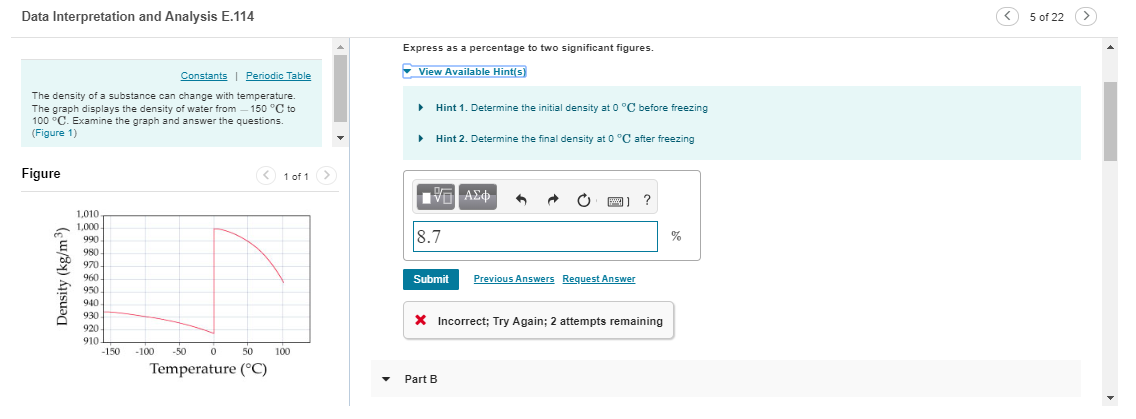Open the Greek symbols ΑΣΦ palette
This screenshot has width=1136, height=419.
pos(477,196)
